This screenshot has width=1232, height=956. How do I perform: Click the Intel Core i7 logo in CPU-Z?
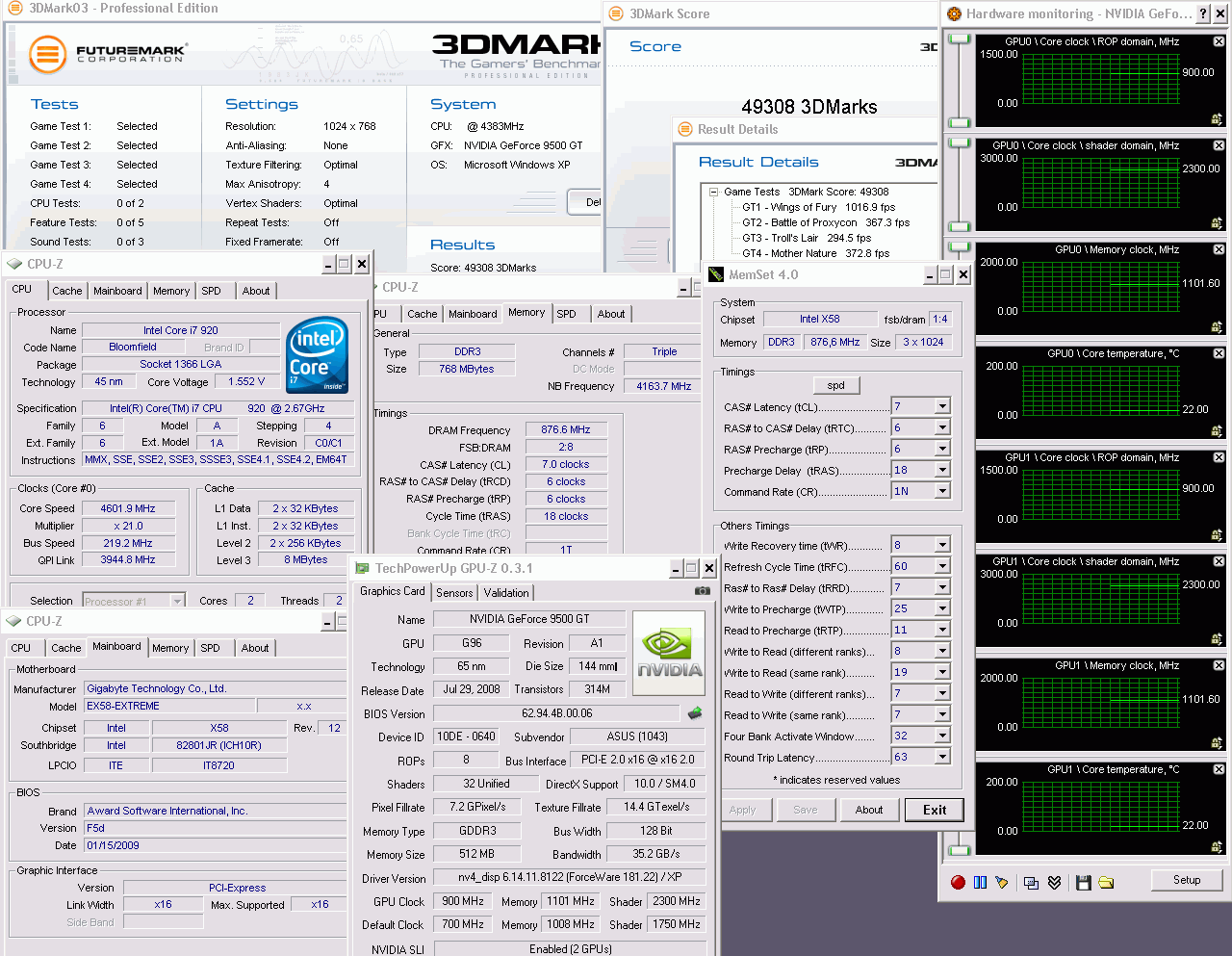(x=317, y=354)
